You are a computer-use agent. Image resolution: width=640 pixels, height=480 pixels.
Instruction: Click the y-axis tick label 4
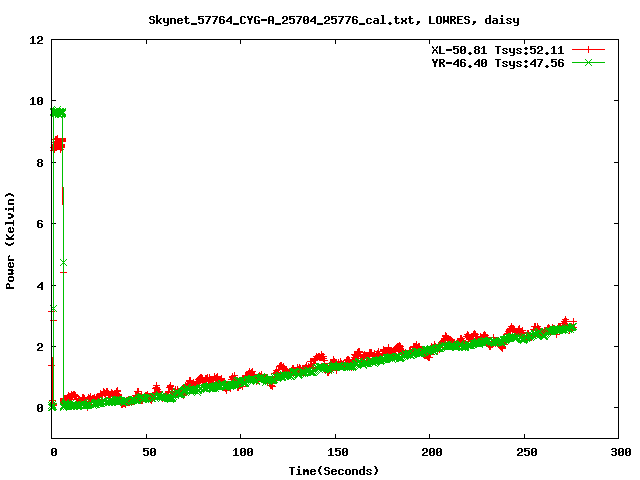click(x=40, y=286)
